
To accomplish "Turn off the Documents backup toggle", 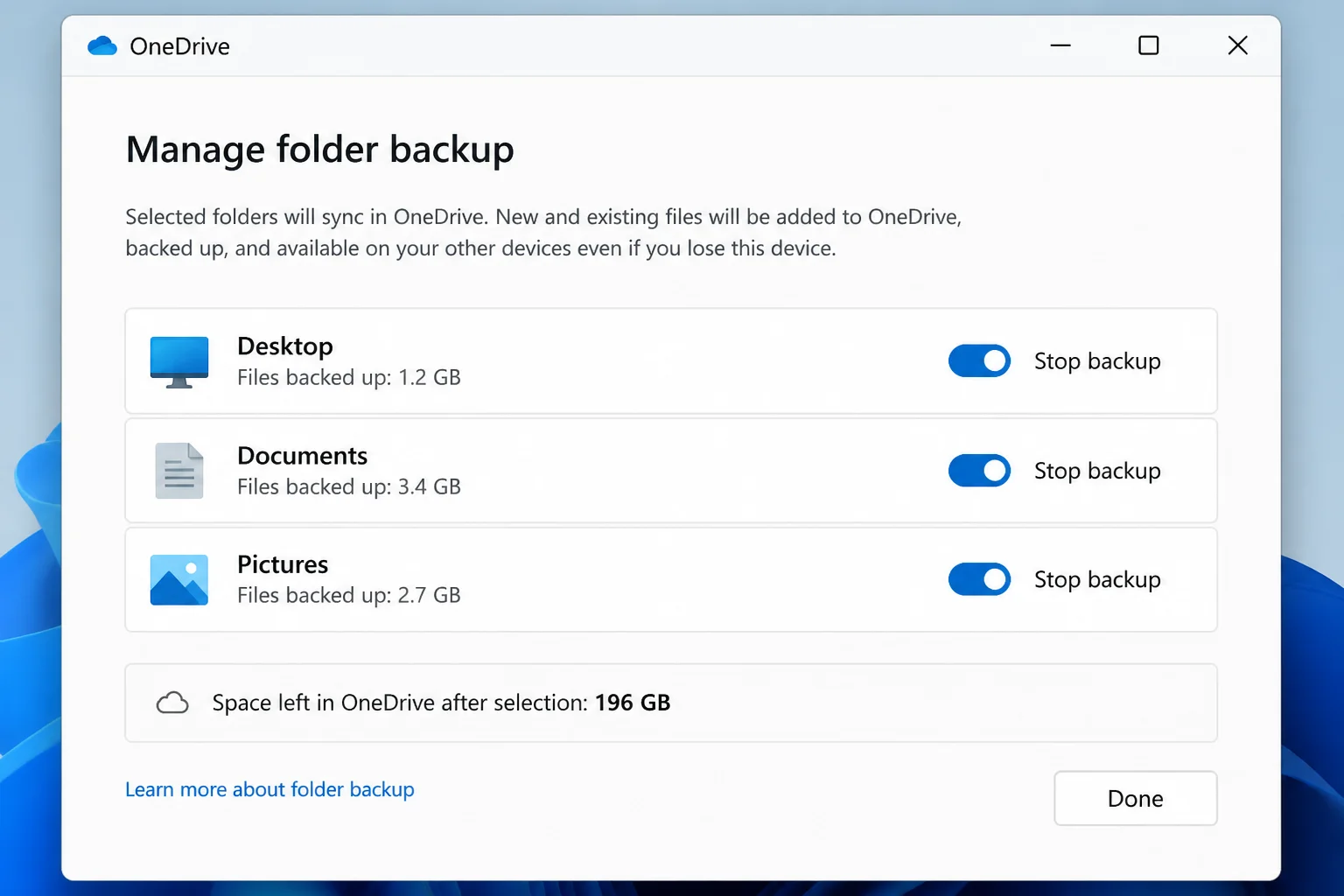I will coord(979,471).
